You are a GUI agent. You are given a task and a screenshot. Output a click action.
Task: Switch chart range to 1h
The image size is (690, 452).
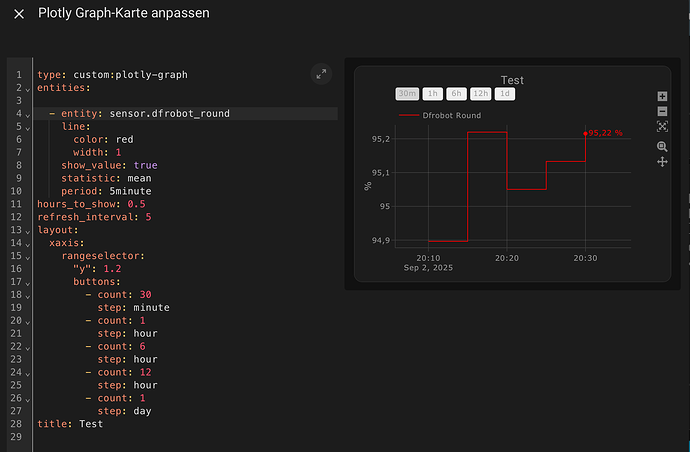(432, 94)
